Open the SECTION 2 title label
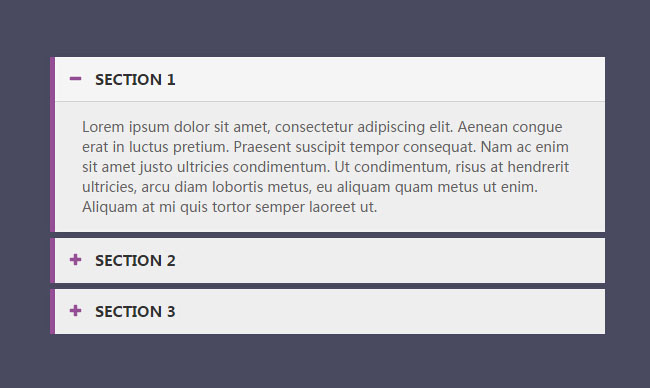650x388 pixels. [135, 261]
